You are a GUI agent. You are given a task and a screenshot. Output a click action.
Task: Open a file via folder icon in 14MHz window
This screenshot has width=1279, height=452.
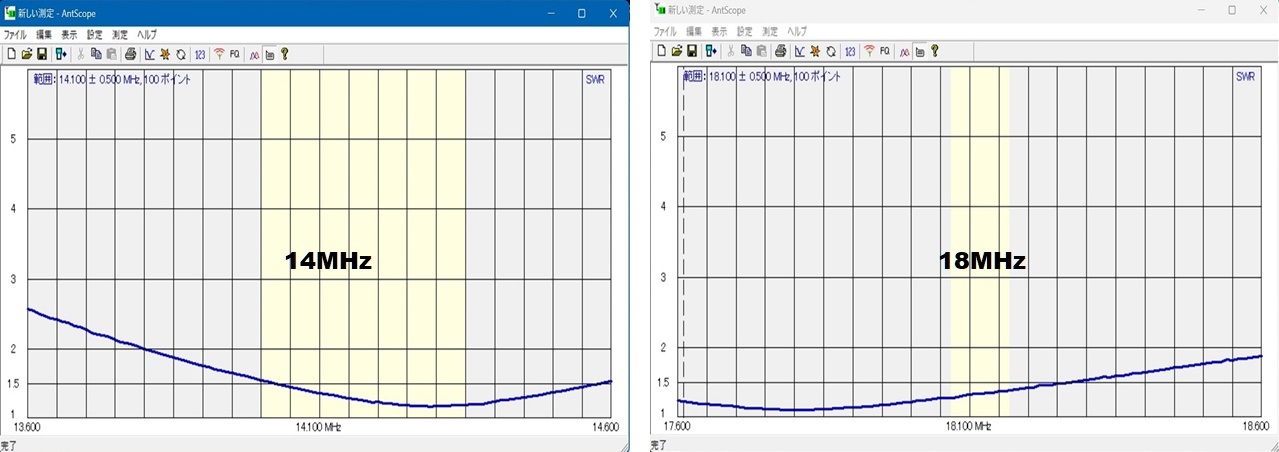tap(27, 54)
